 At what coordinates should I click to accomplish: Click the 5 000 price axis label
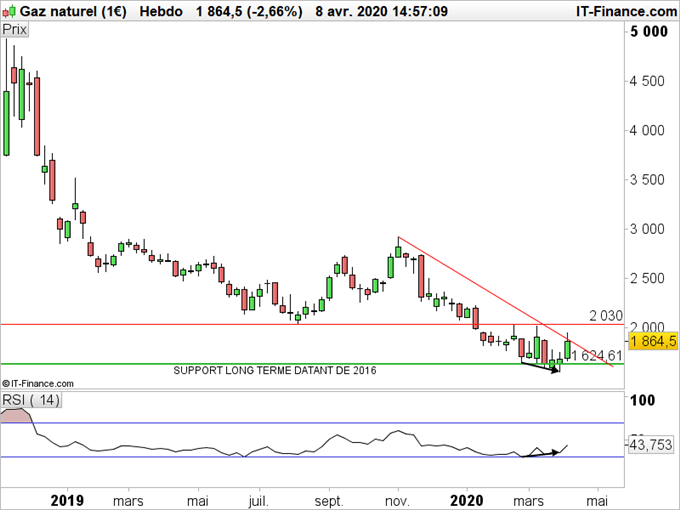(649, 31)
